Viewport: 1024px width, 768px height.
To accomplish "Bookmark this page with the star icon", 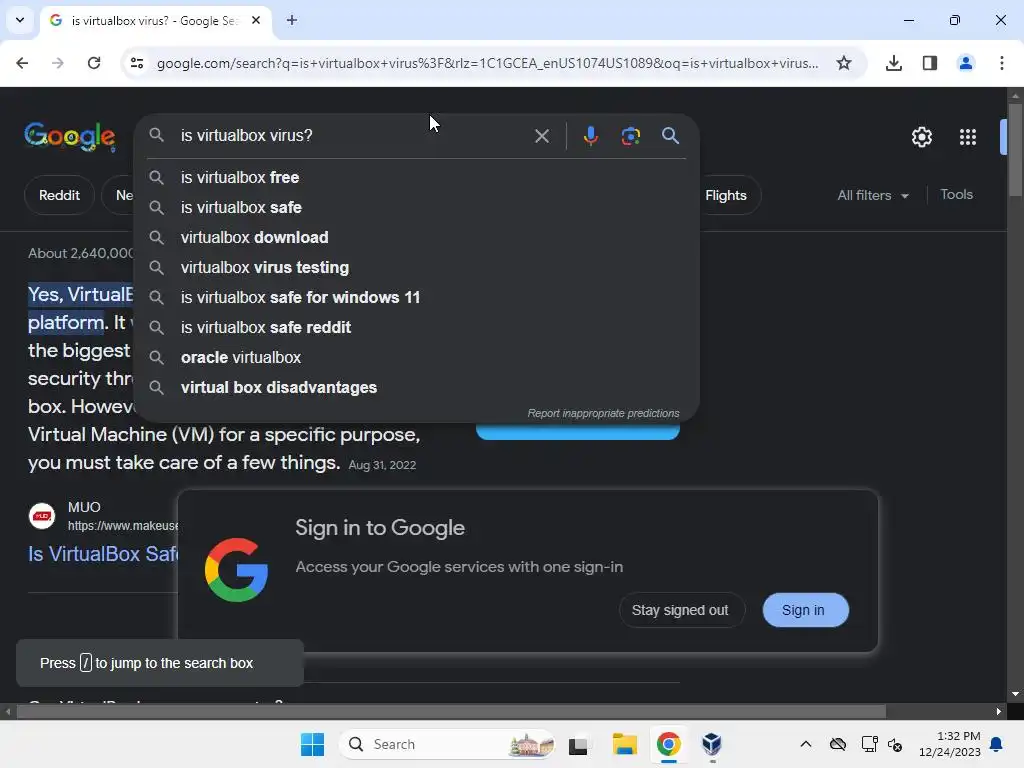I will click(844, 63).
